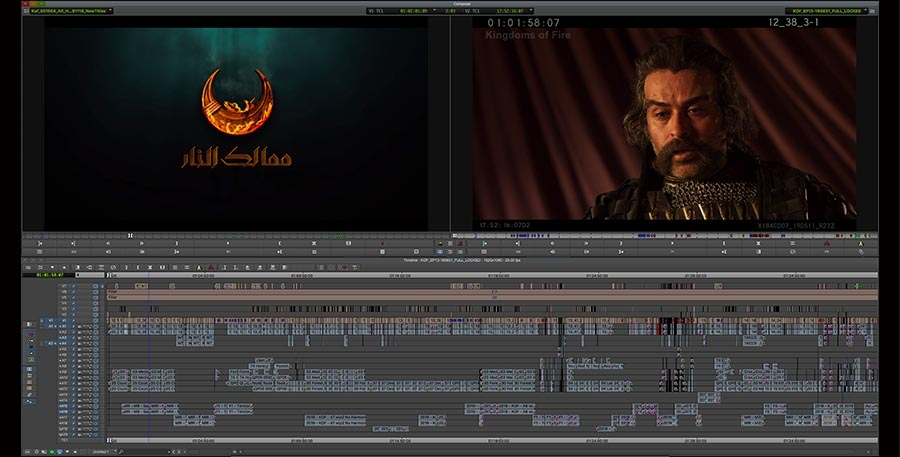Click the '01:01:58:07' burn-in timecode text

[x=523, y=23]
